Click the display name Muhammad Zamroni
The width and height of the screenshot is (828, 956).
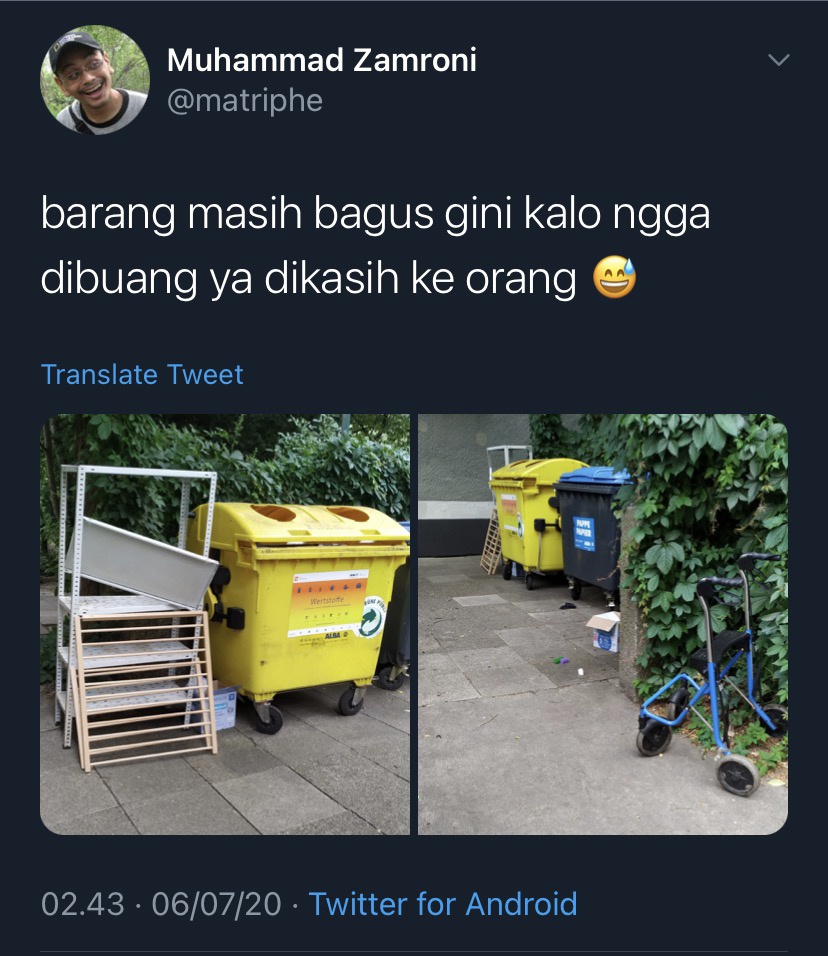click(x=322, y=60)
